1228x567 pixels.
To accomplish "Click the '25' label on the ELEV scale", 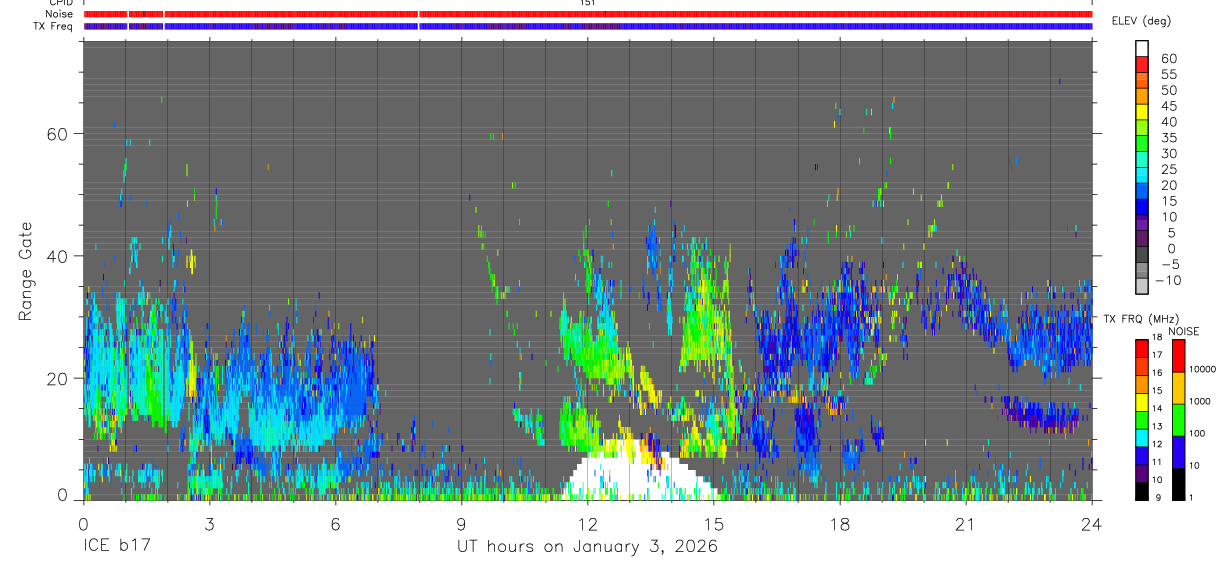I will pos(1168,170).
